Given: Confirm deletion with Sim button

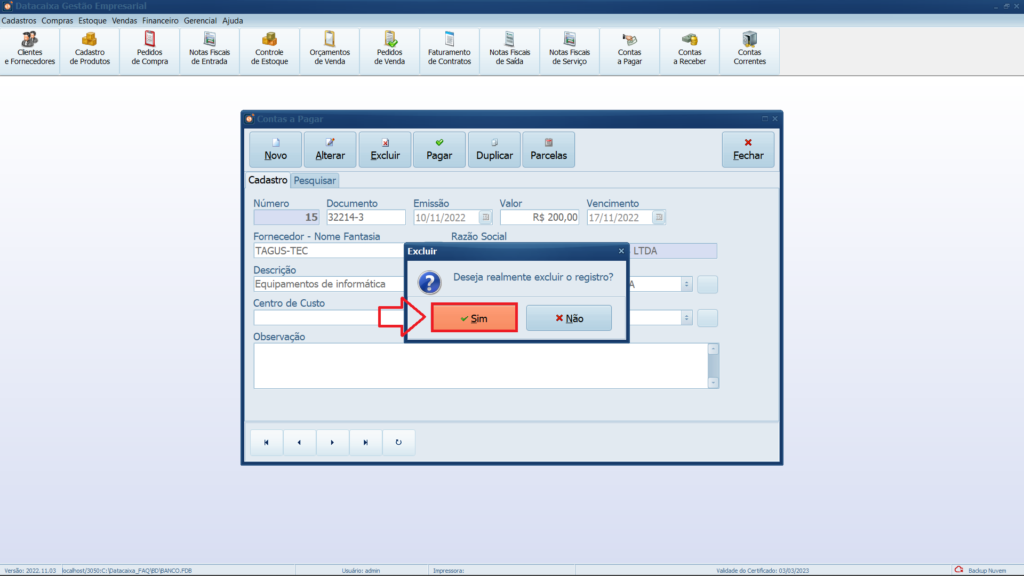Looking at the screenshot, I should [474, 318].
